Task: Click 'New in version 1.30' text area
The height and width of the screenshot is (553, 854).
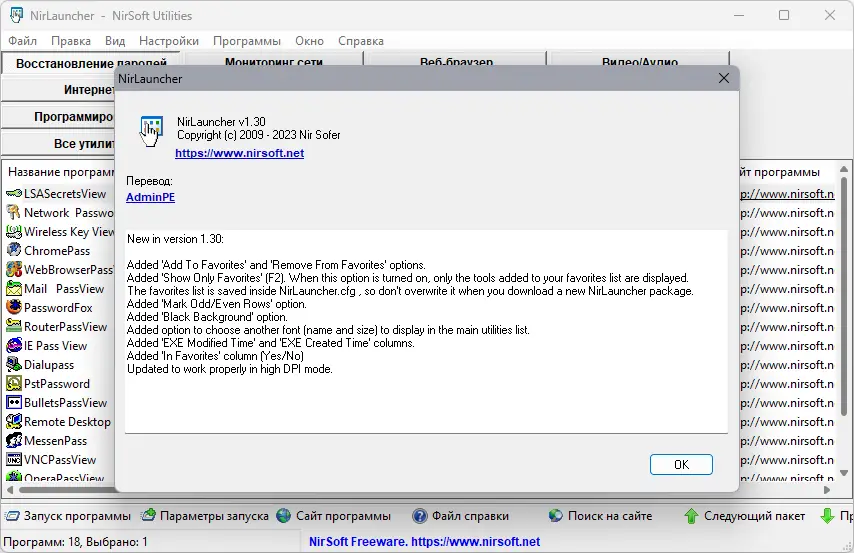Action: tap(426, 331)
